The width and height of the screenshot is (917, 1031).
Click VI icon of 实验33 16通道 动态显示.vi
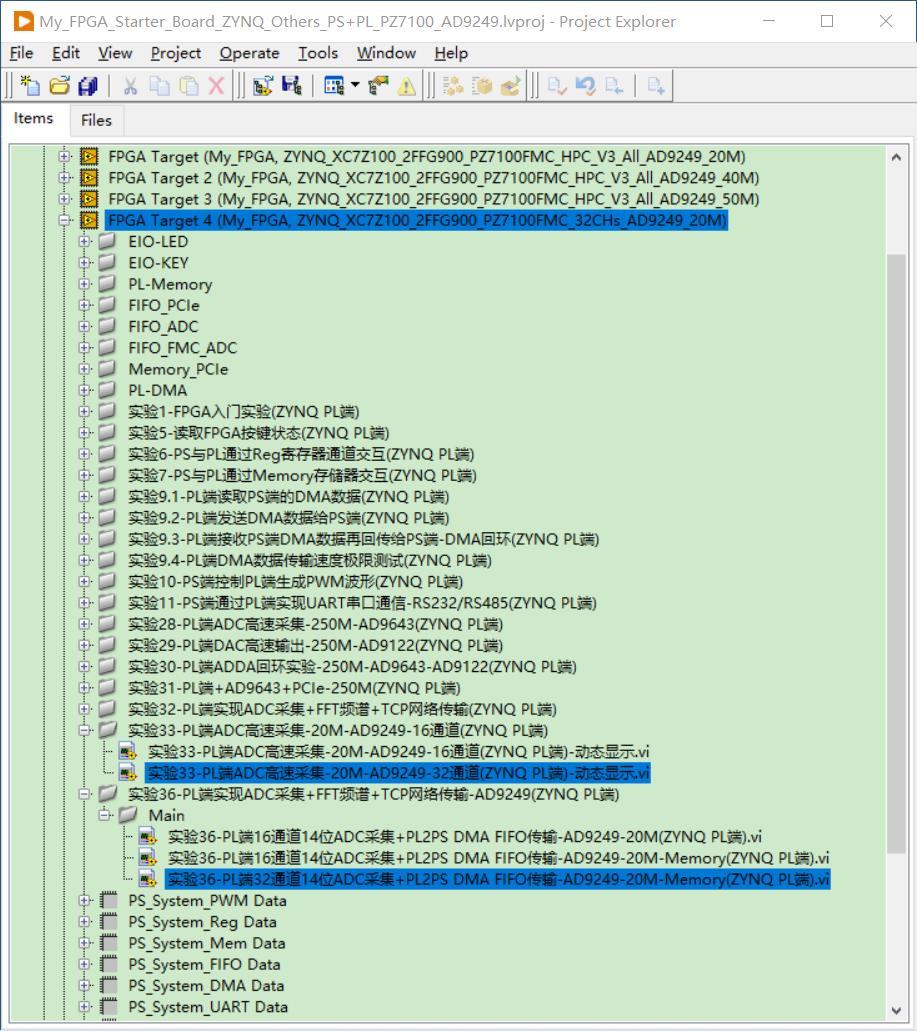[128, 752]
